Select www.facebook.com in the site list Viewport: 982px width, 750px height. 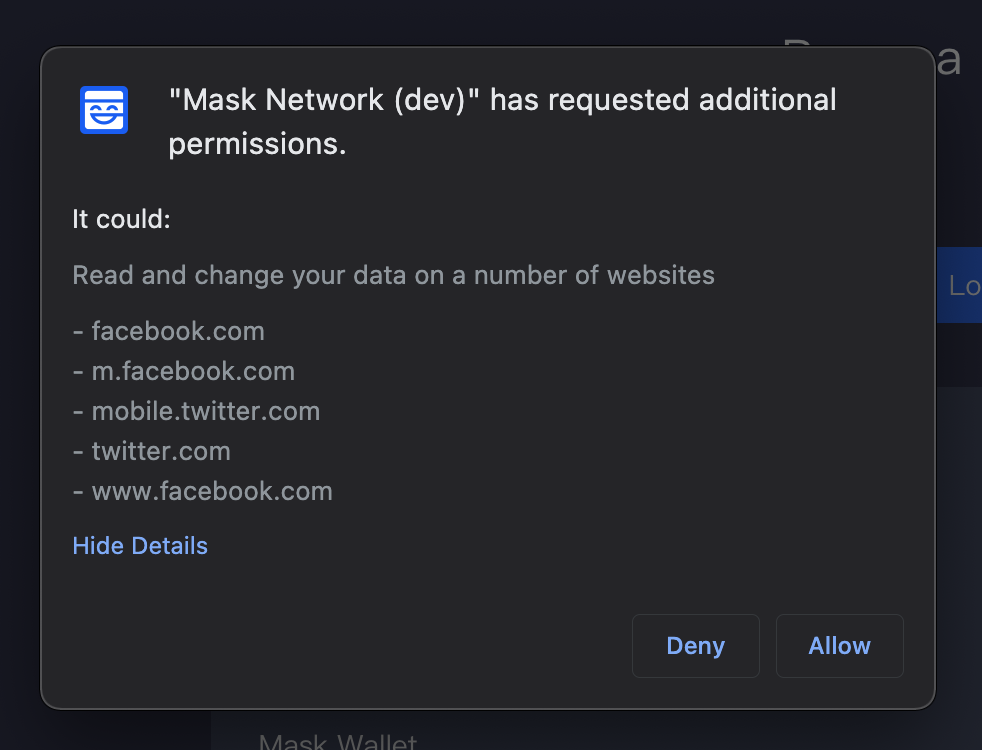(x=212, y=491)
